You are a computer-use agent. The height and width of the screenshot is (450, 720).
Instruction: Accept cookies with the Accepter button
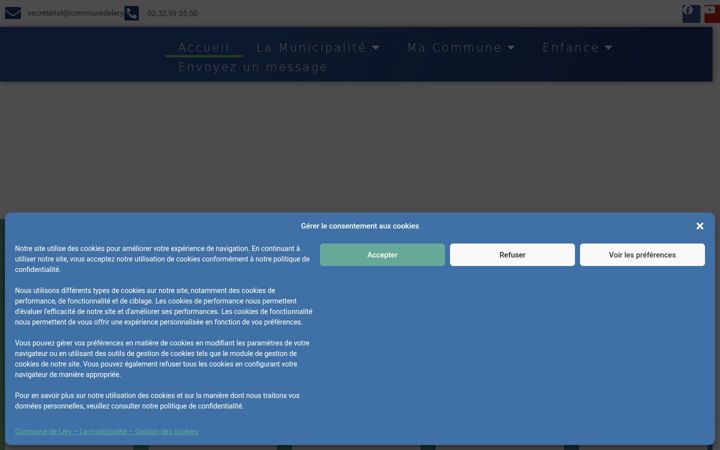[382, 255]
